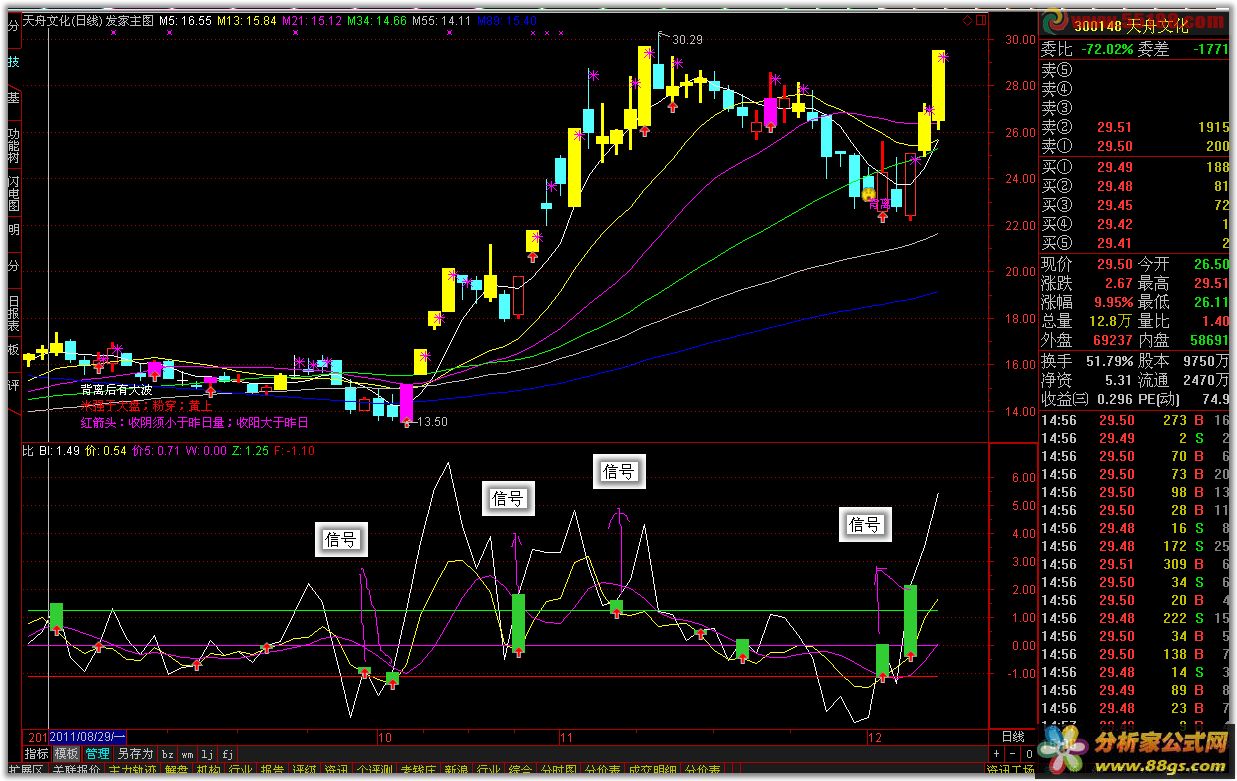1237x781 pixels.
Task: Click the M34: 14.66 moving average label
Action: 377,19
